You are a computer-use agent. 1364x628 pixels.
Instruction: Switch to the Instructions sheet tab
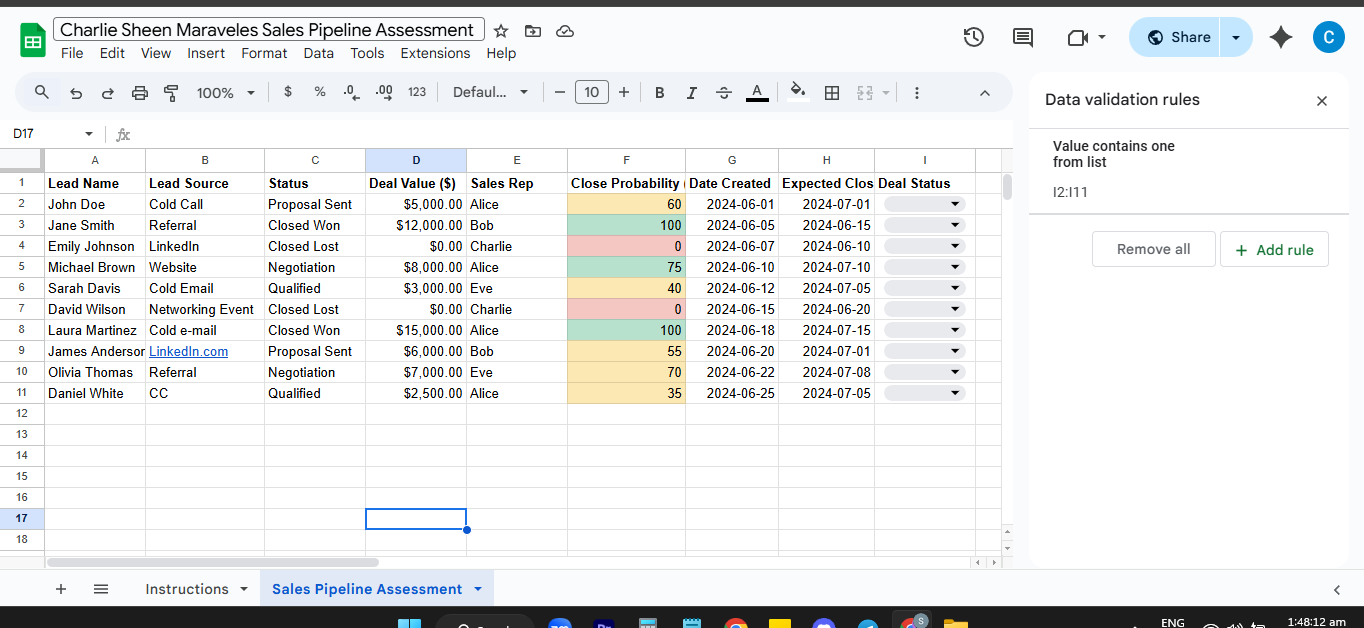coord(187,589)
